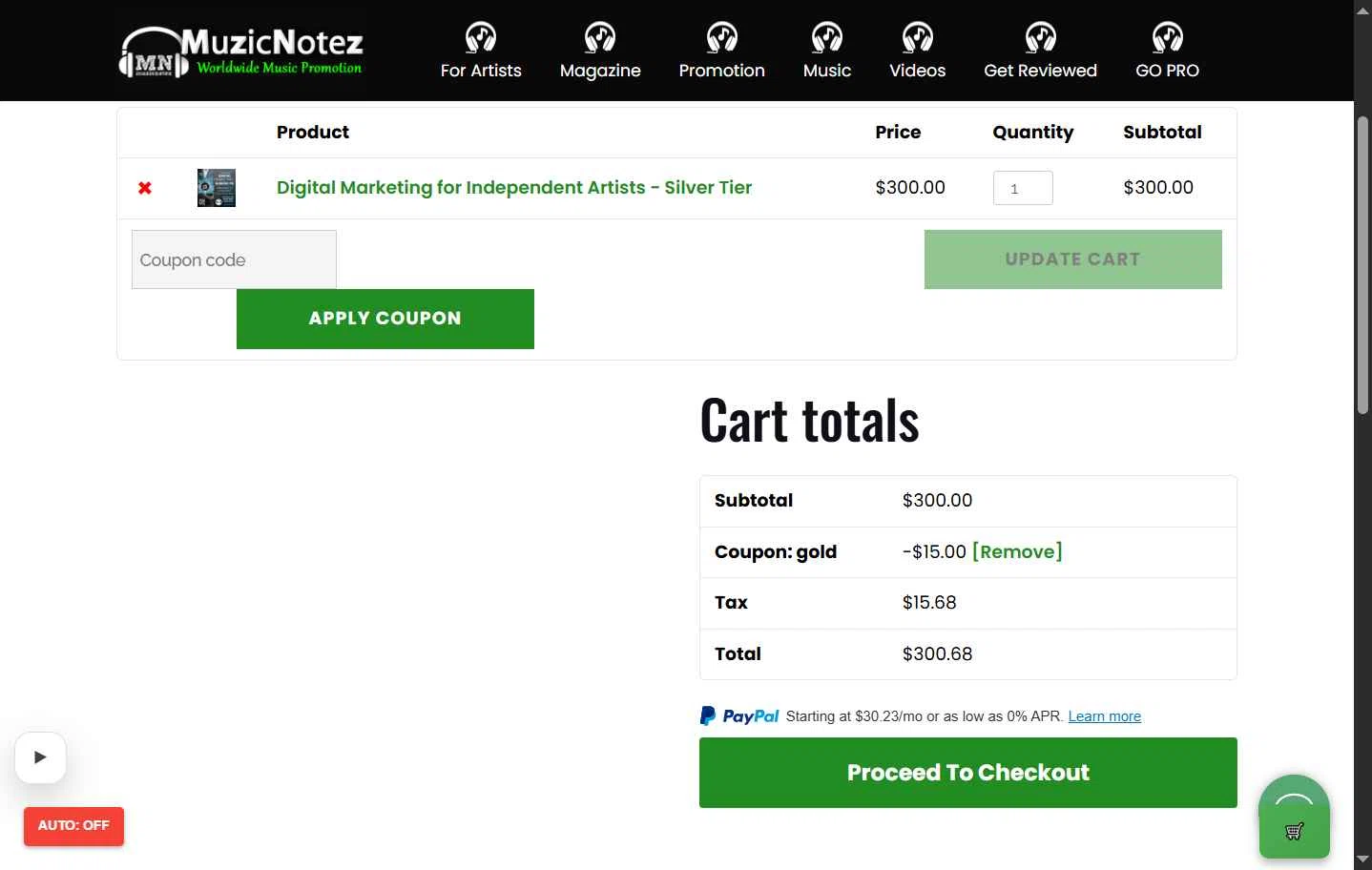Toggle the AUTO: OFF button

pyautogui.click(x=73, y=826)
